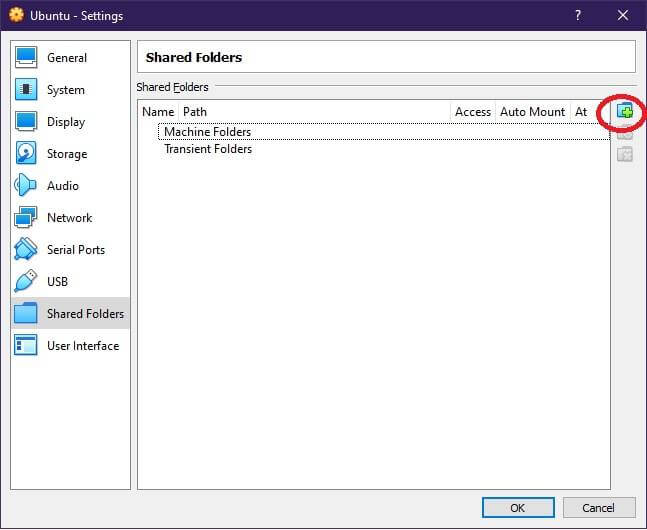The height and width of the screenshot is (530, 647).
Task: Click the greyed Remove shared folder icon
Action: (x=625, y=155)
